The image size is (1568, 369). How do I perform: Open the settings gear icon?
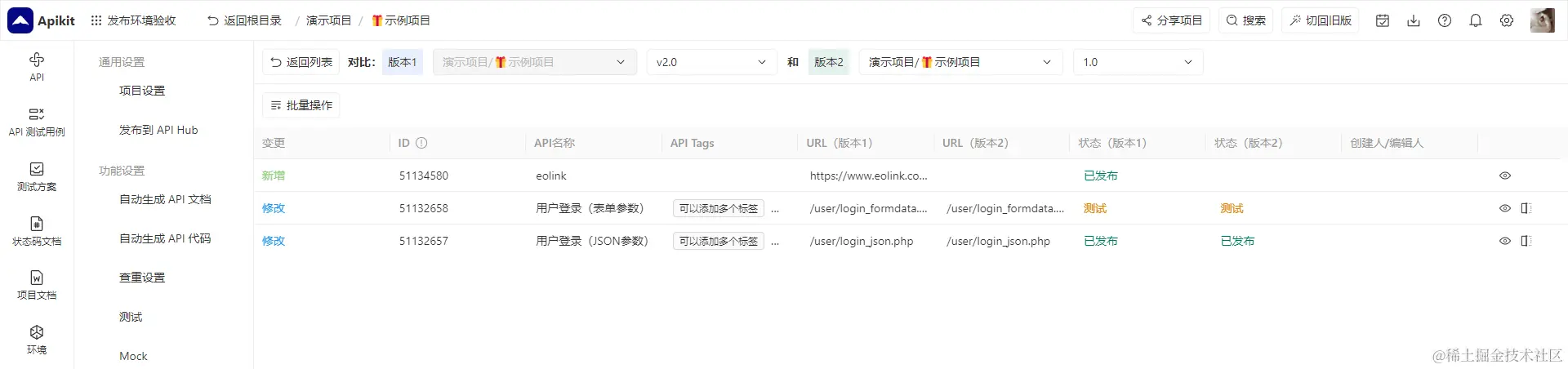(1507, 20)
